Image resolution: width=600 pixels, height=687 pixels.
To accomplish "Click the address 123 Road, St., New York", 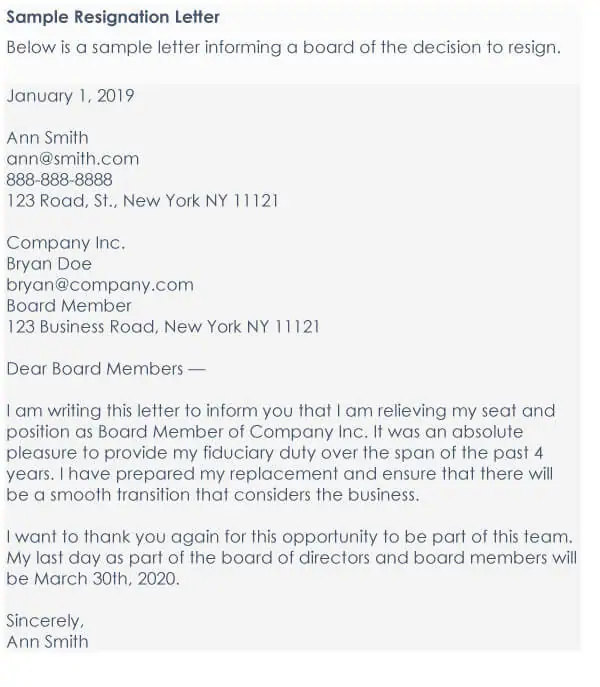I will click(x=142, y=201).
